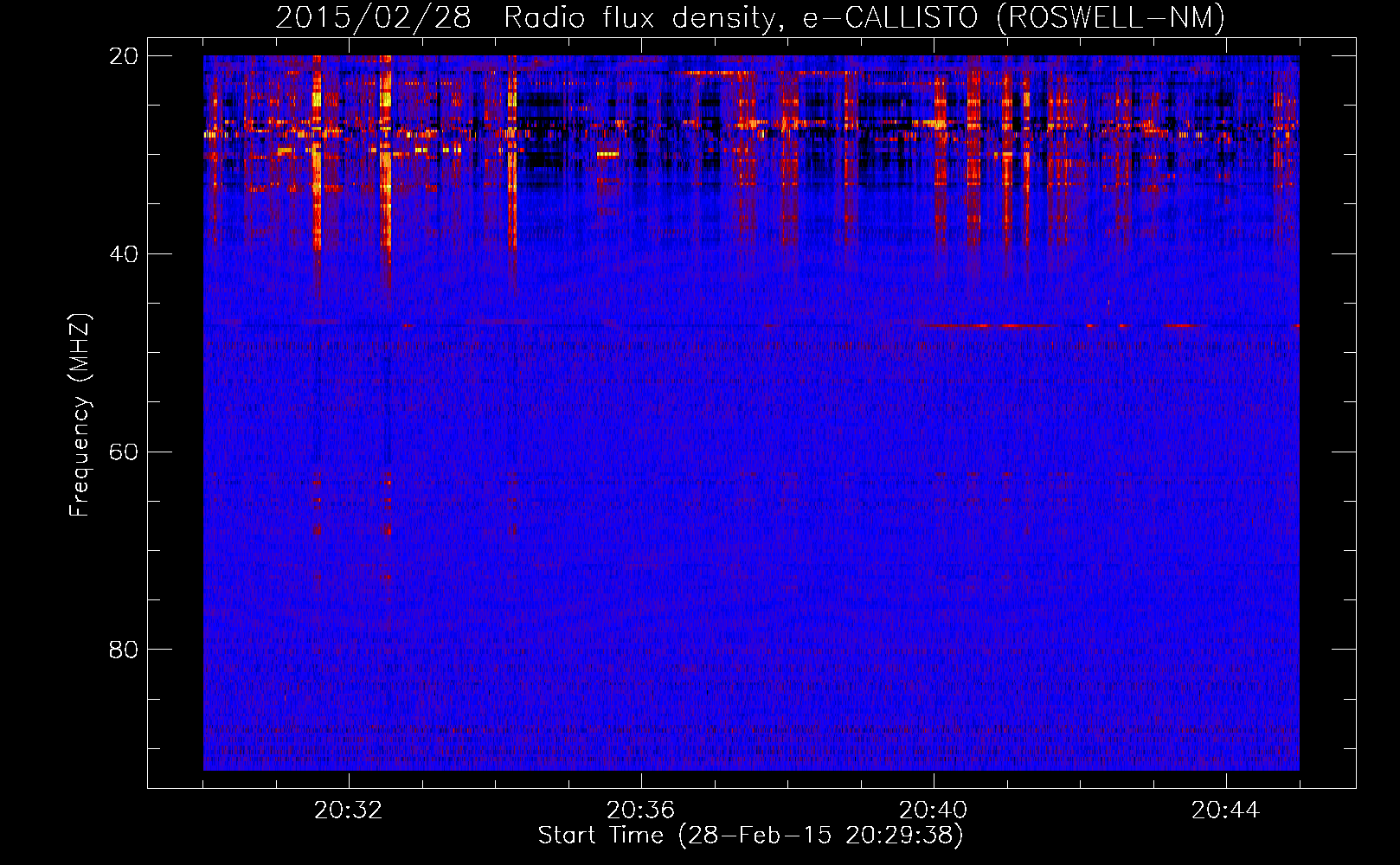
Task: Click the x-axis time label '20:32'
Action: click(349, 810)
